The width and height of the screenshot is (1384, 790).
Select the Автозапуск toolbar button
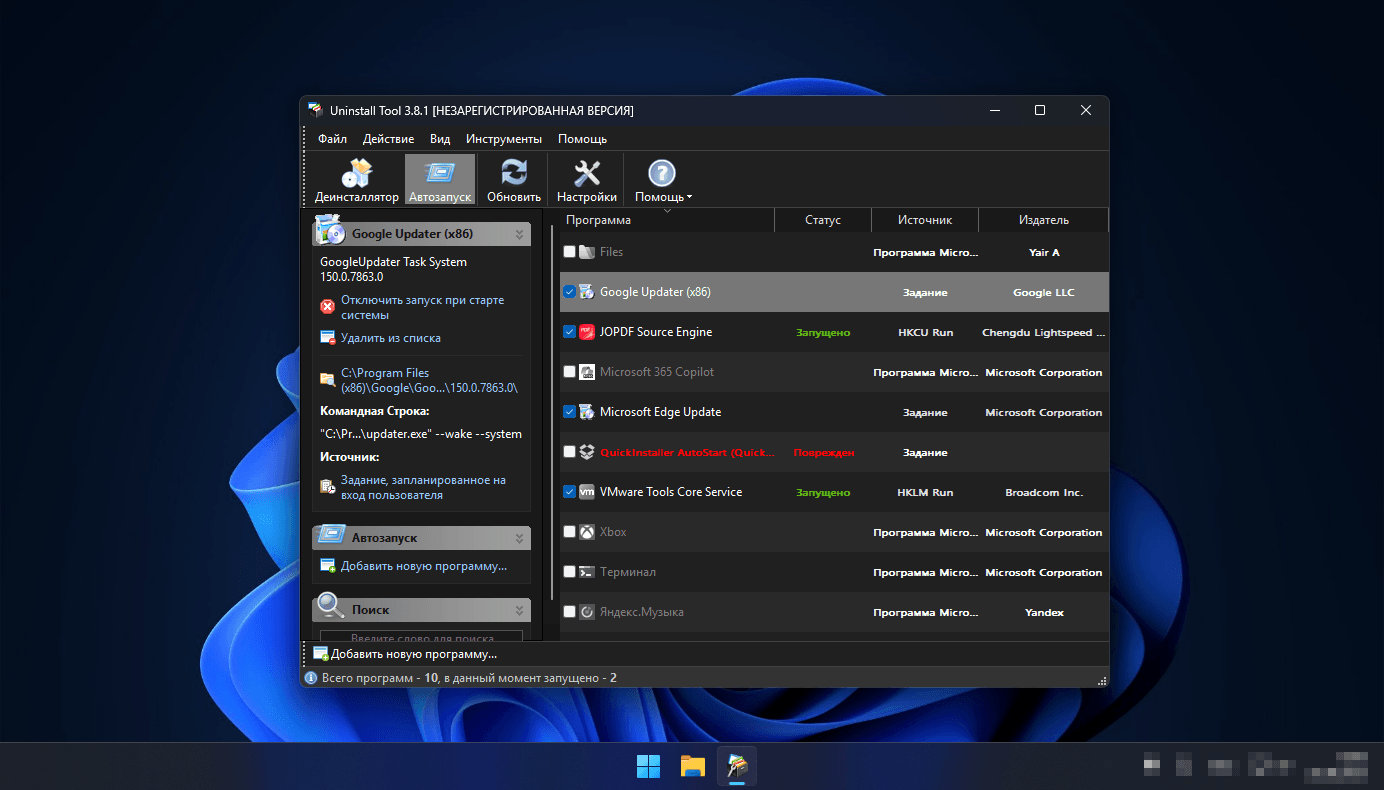[x=440, y=181]
